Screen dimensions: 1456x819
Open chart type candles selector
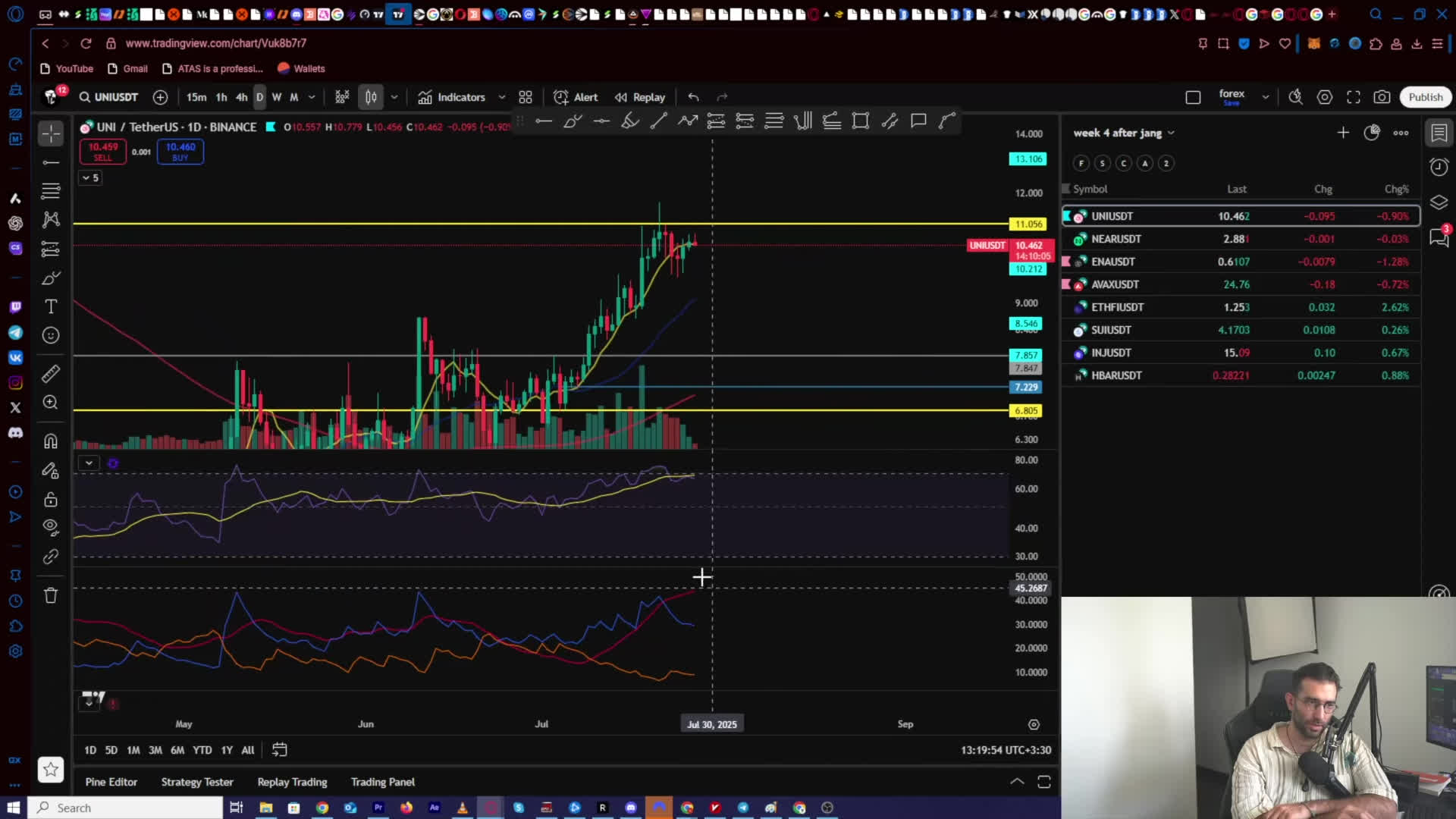point(371,97)
